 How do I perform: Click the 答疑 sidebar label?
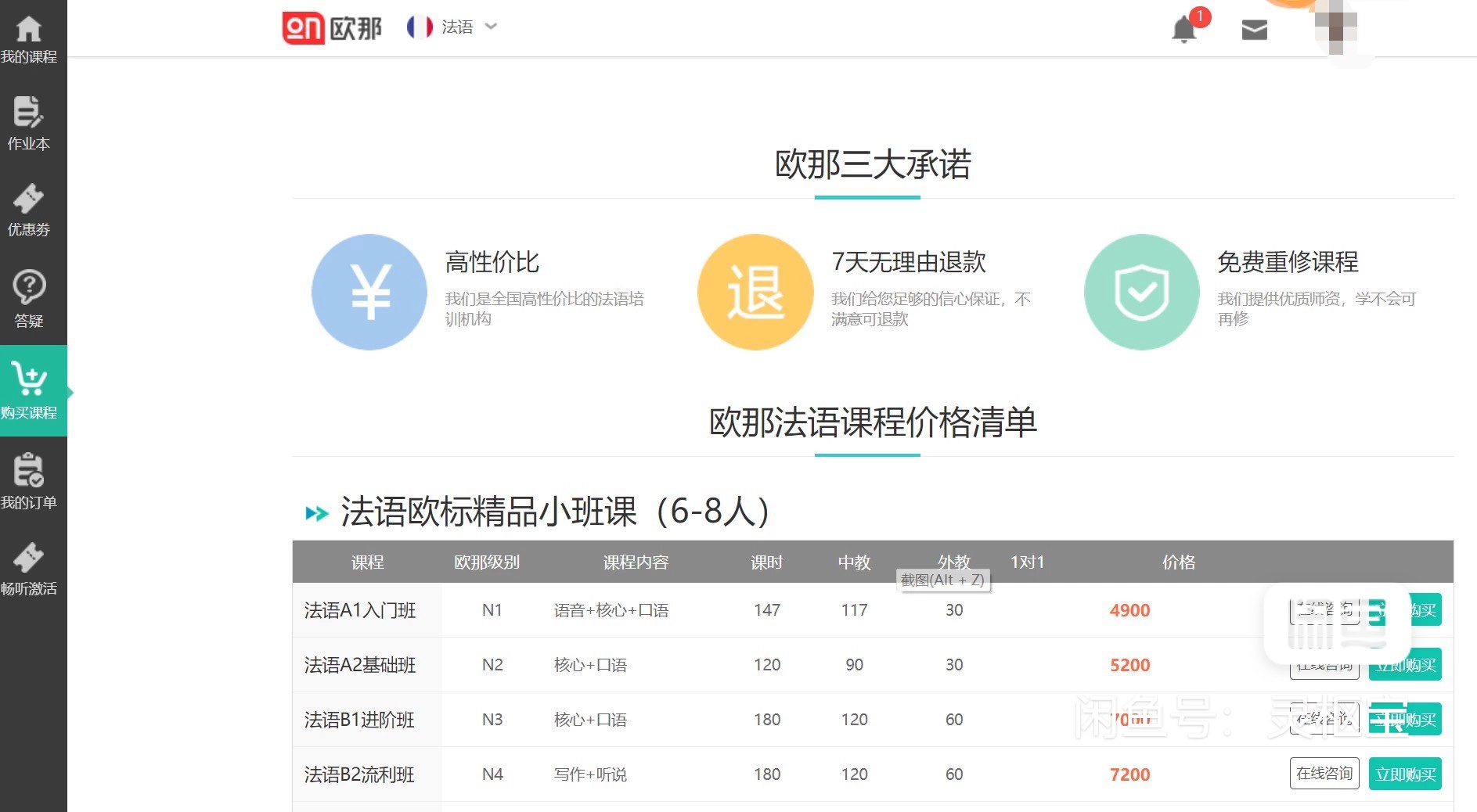[x=29, y=321]
